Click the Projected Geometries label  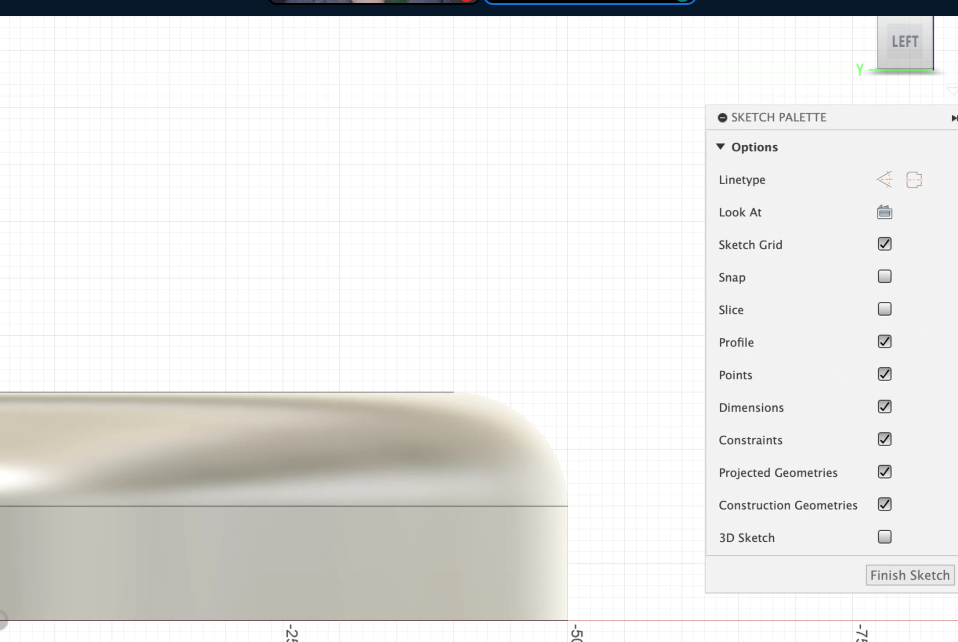click(x=778, y=472)
